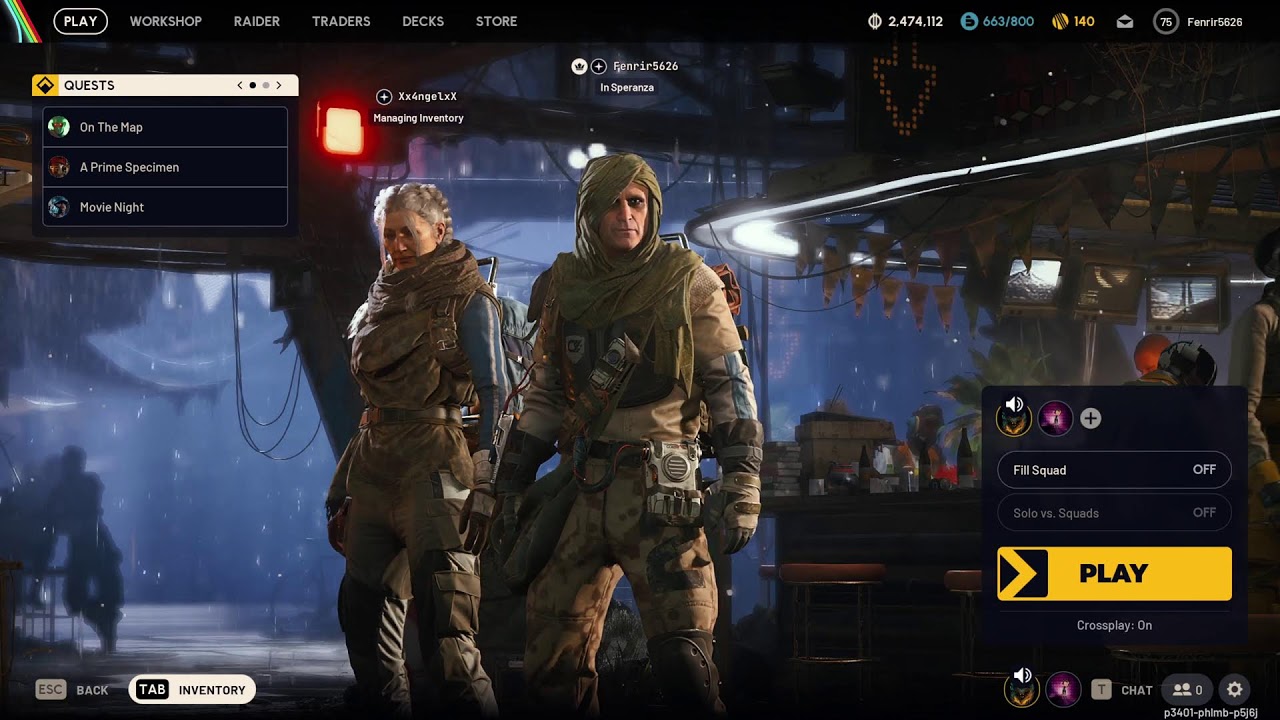1280x720 pixels.
Task: Switch to the Workshop tab
Action: pos(166,21)
